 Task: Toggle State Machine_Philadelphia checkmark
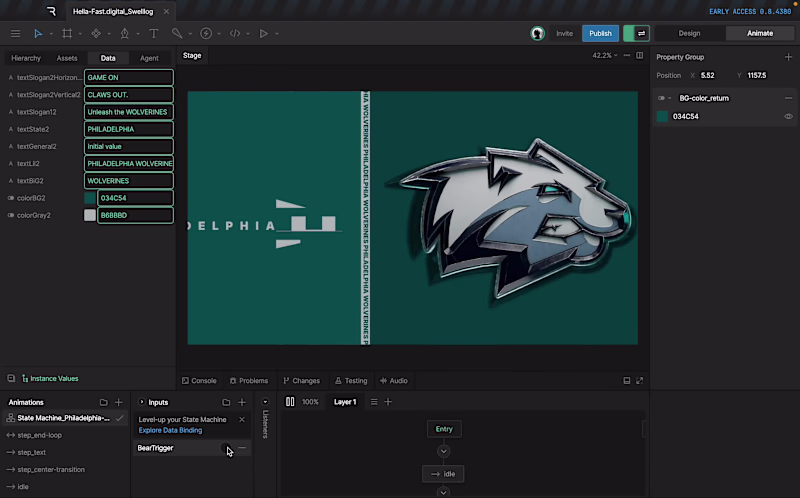119,418
